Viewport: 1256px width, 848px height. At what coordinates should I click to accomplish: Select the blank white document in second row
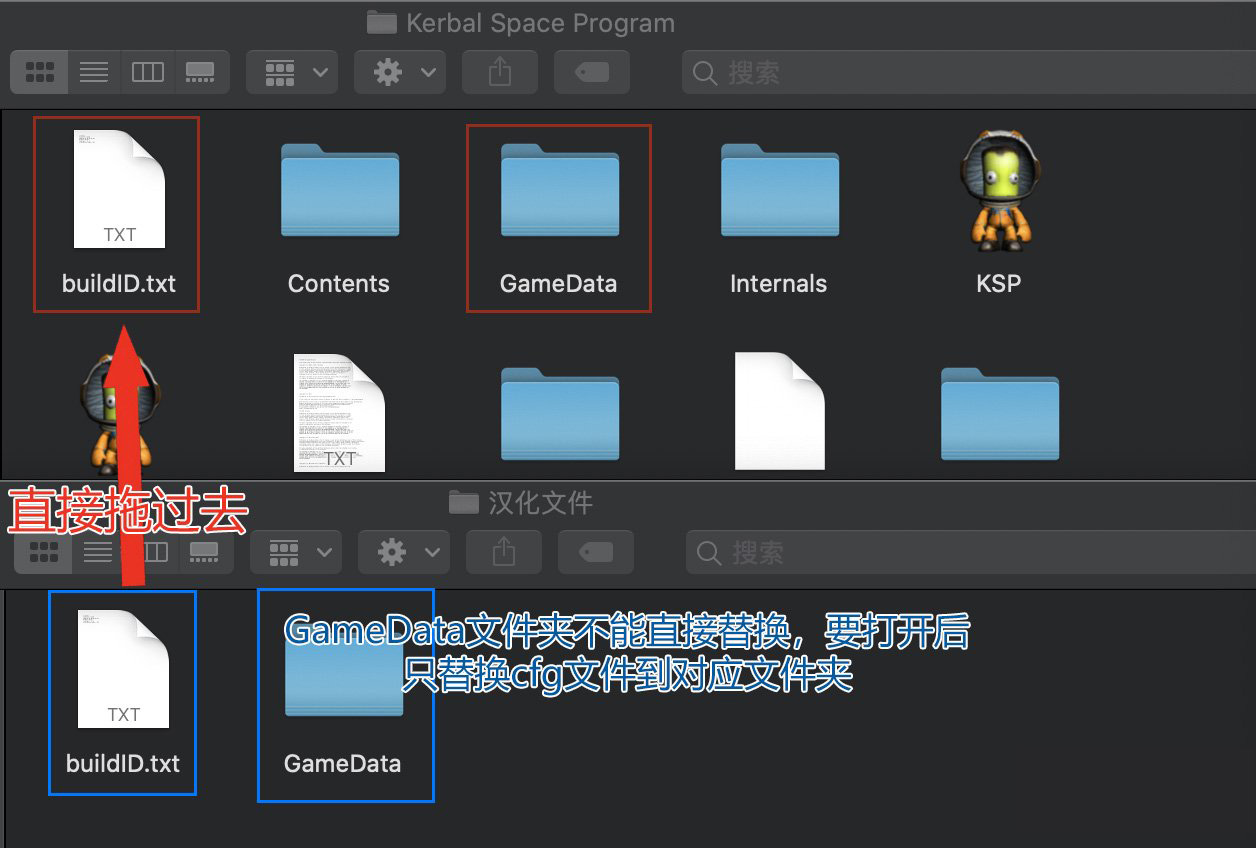[779, 412]
